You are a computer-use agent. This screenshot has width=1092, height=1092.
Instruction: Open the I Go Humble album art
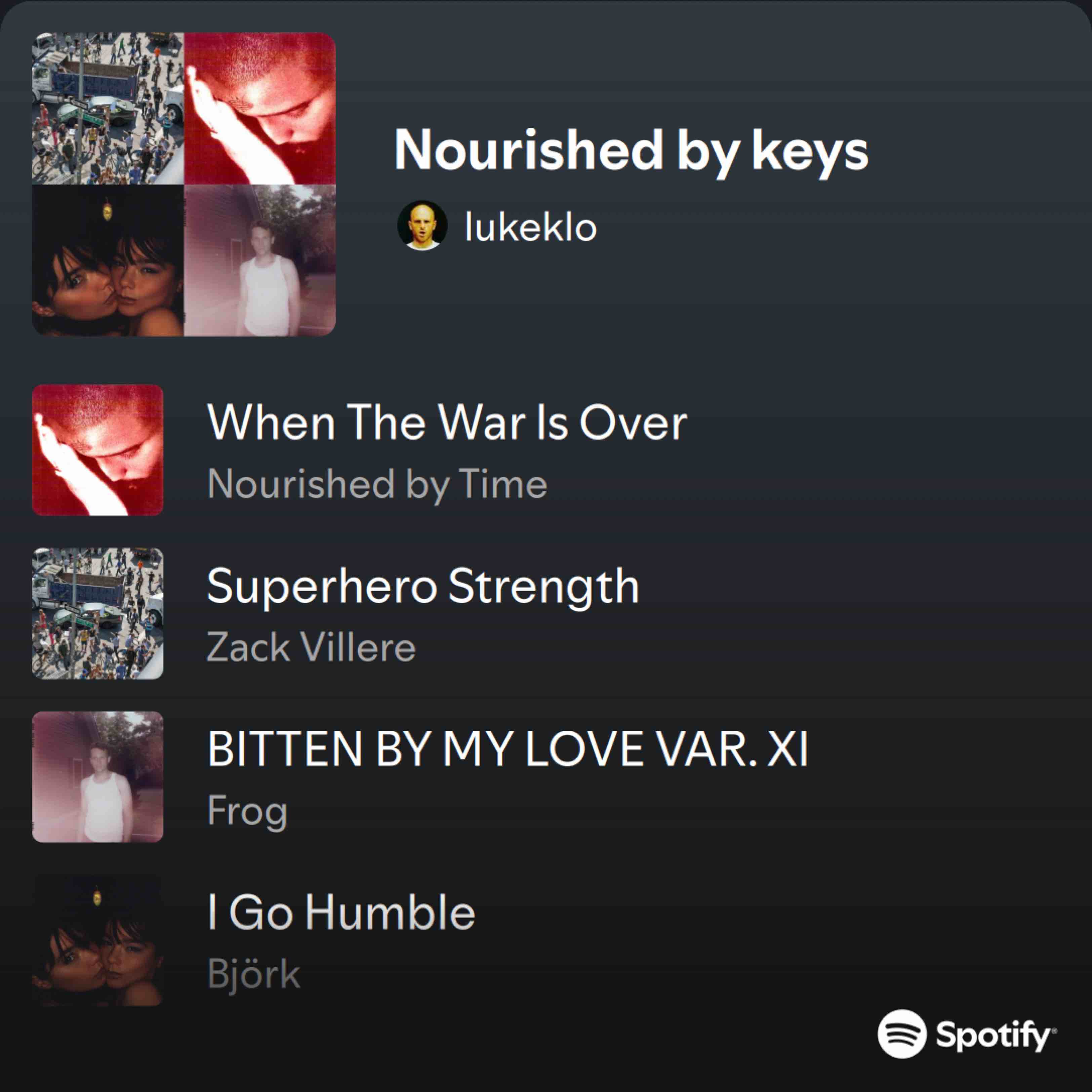tap(98, 940)
